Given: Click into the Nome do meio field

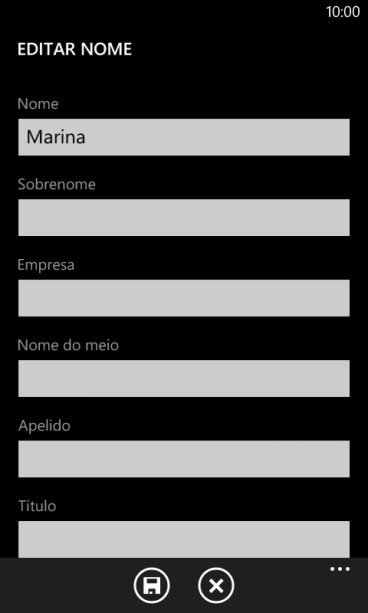Looking at the screenshot, I should click(184, 378).
